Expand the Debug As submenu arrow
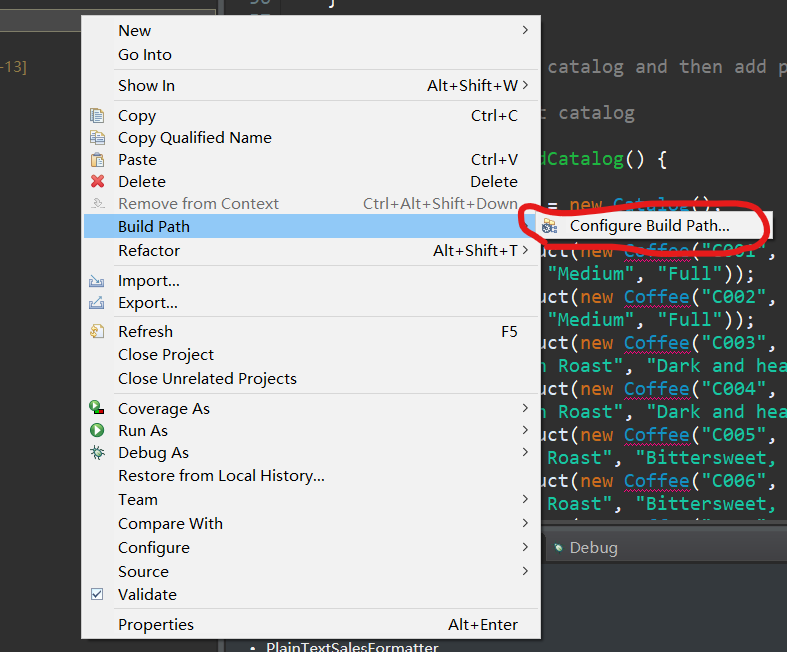Viewport: 787px width, 652px height. [525, 452]
